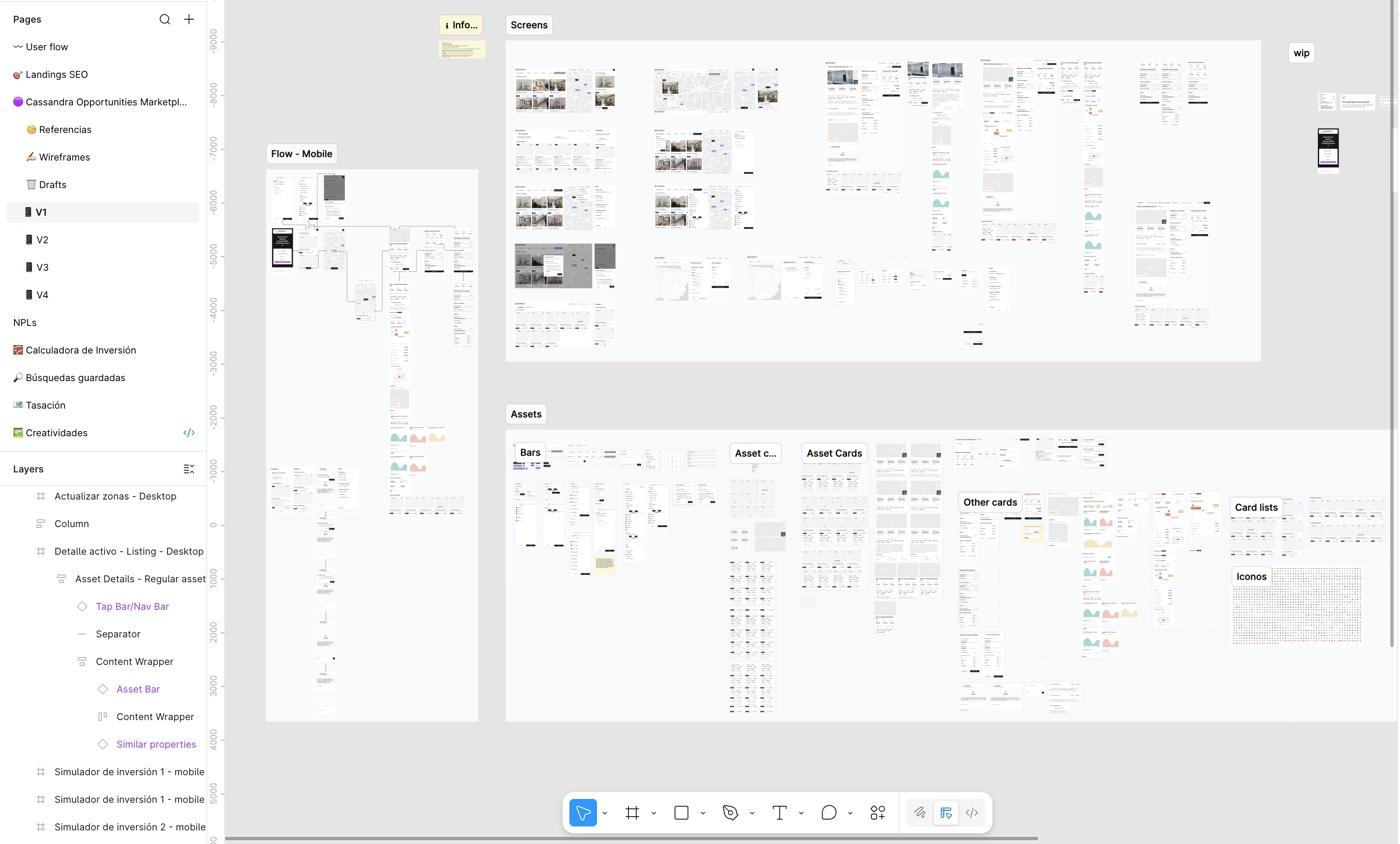Select the Comment tool
The height and width of the screenshot is (844, 1400).
pos(828,813)
